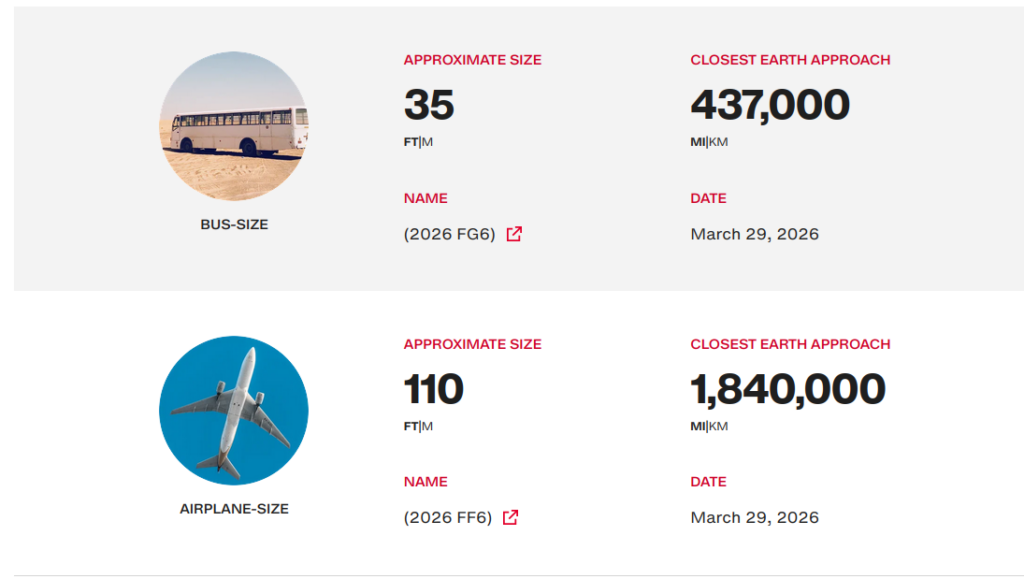Image resolution: width=1024 pixels, height=579 pixels.
Task: Click the March 29, 2026 date for 2026 FG6
Action: pyautogui.click(x=754, y=234)
